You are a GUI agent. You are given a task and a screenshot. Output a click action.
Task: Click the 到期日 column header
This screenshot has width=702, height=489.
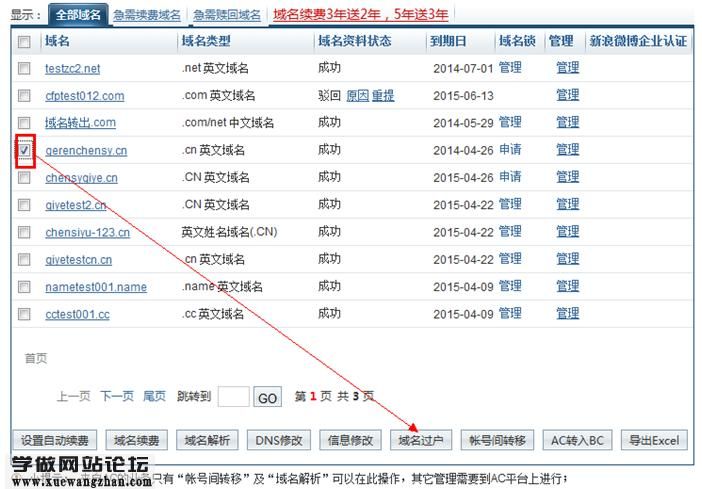click(448, 41)
